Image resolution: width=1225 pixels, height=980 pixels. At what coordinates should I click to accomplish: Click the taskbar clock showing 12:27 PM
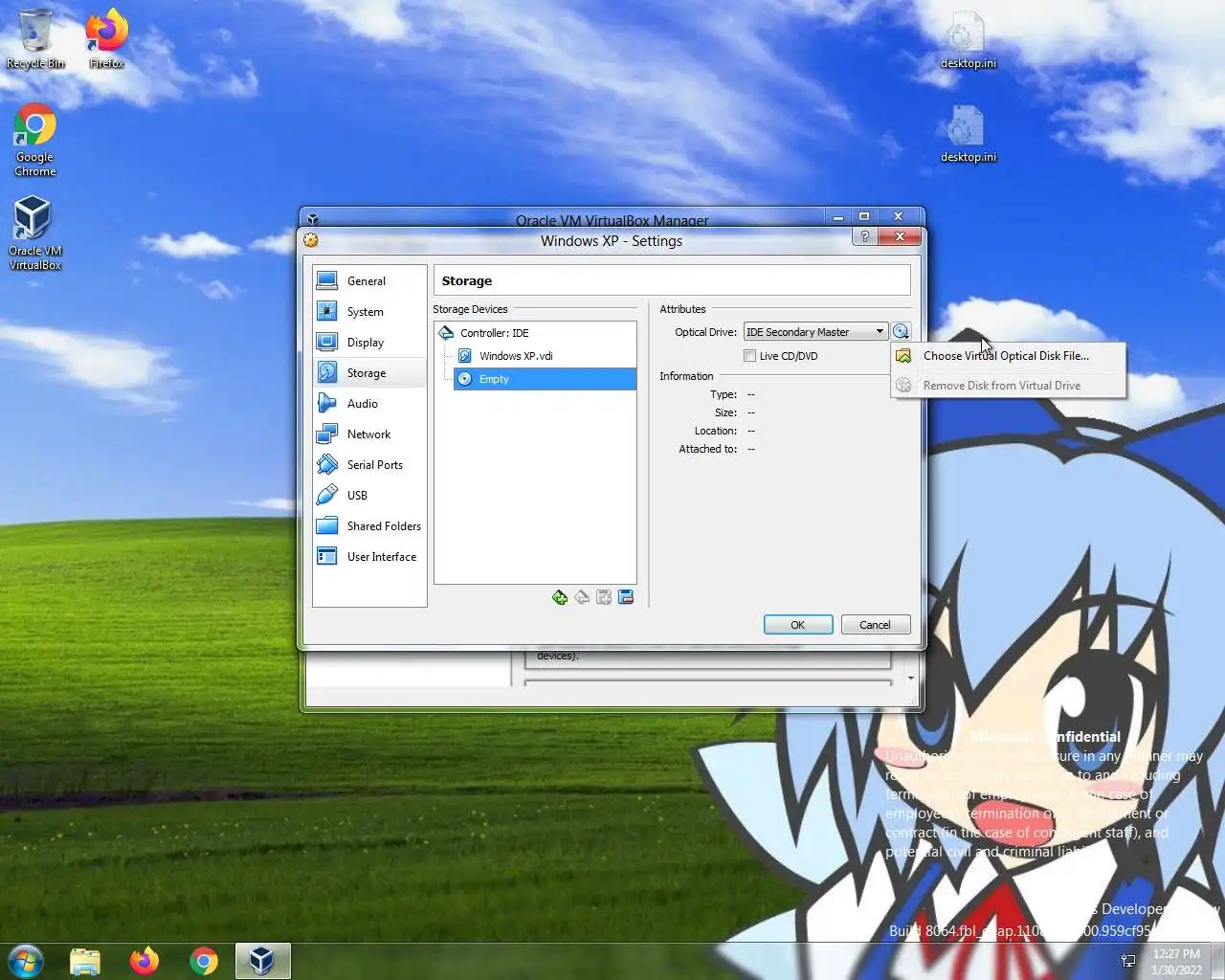(x=1176, y=961)
